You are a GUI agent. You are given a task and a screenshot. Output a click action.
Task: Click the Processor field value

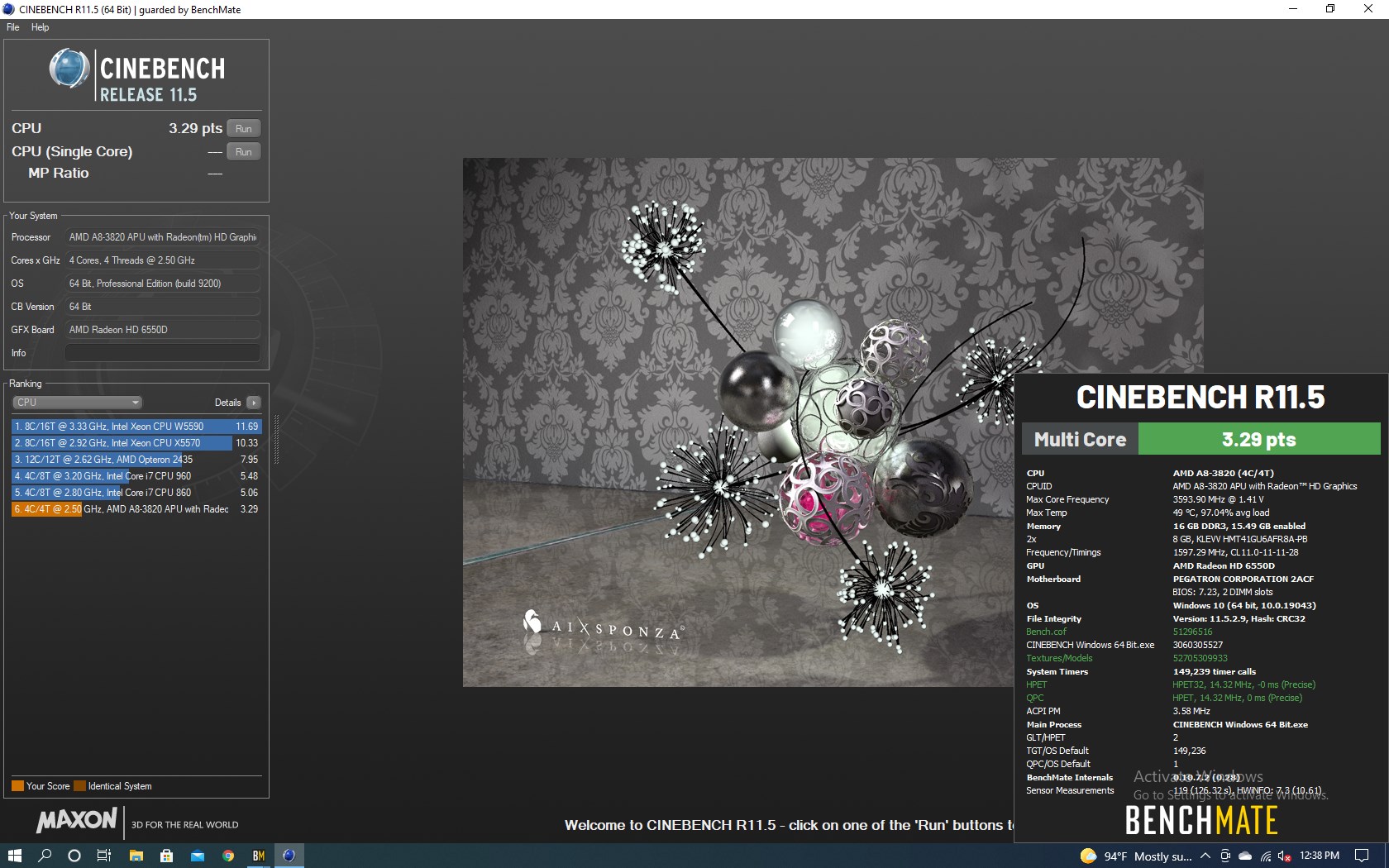[x=163, y=237]
